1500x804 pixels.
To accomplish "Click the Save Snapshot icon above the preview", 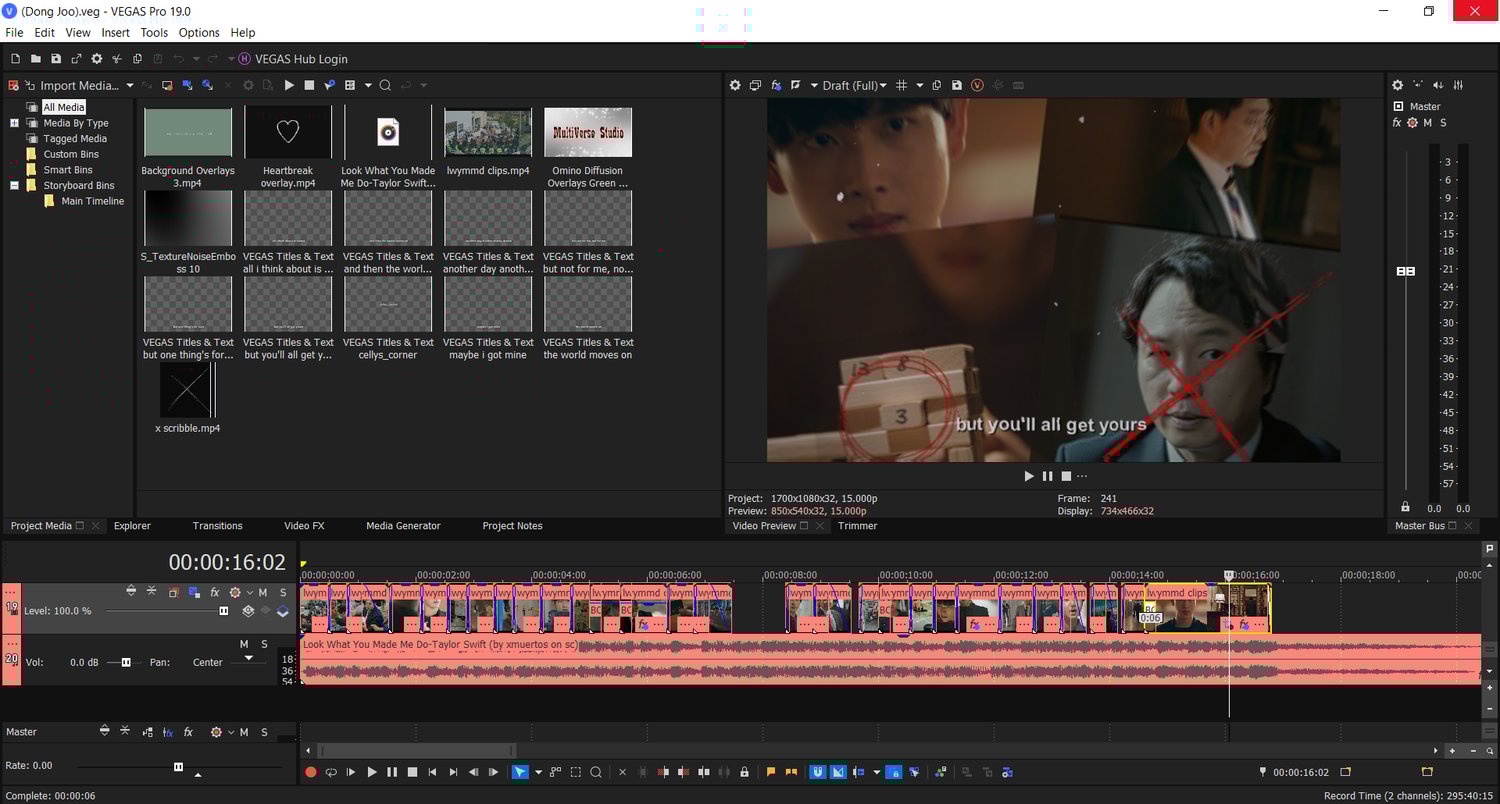I will [x=957, y=86].
